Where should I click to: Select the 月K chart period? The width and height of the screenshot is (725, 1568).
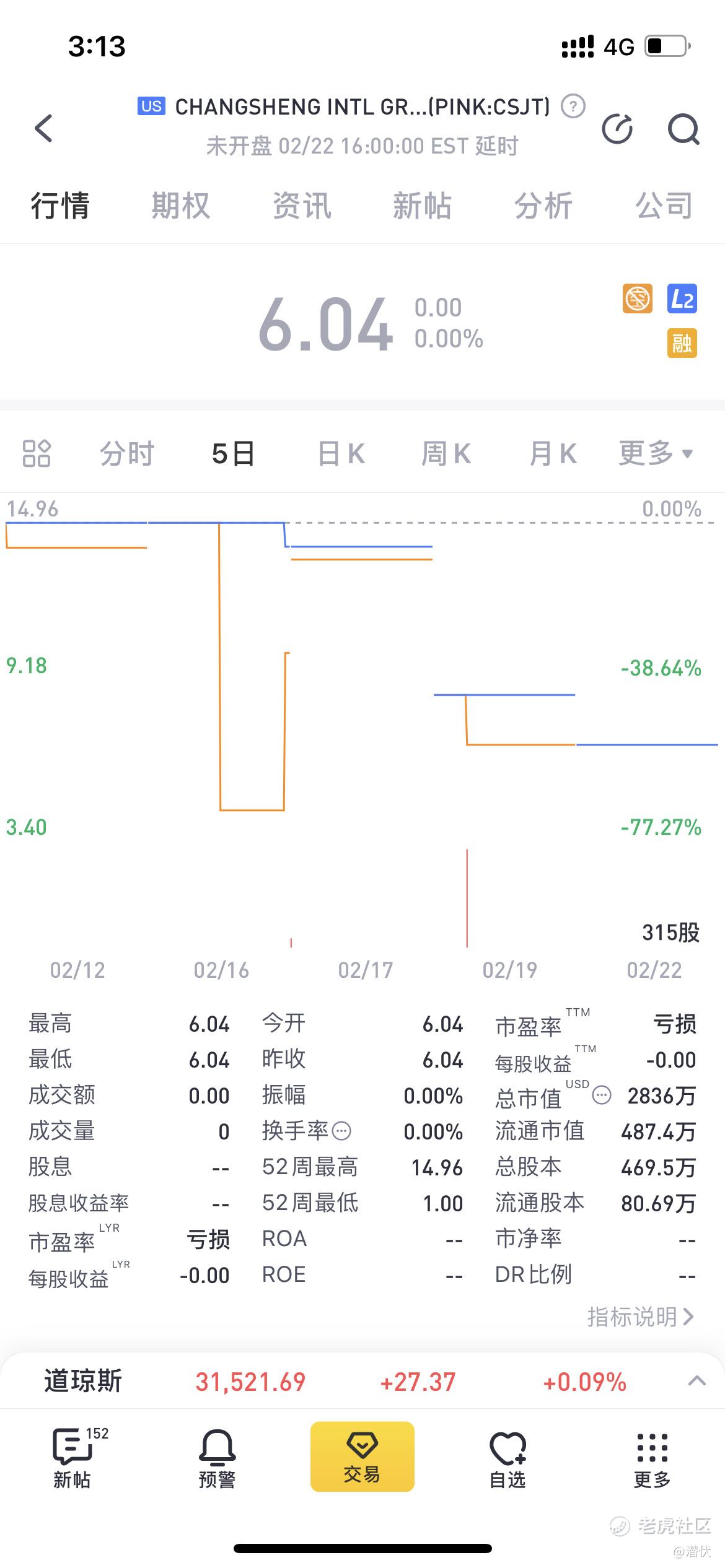(553, 453)
